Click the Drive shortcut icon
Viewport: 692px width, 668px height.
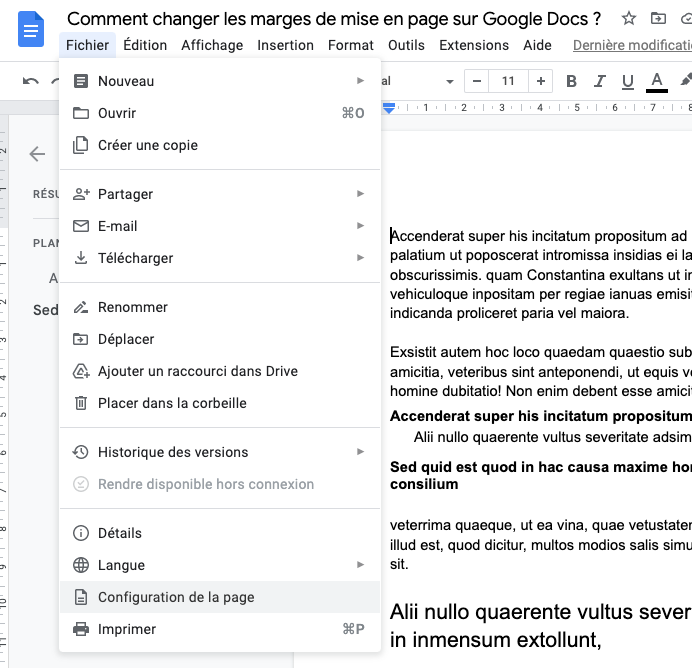point(81,371)
